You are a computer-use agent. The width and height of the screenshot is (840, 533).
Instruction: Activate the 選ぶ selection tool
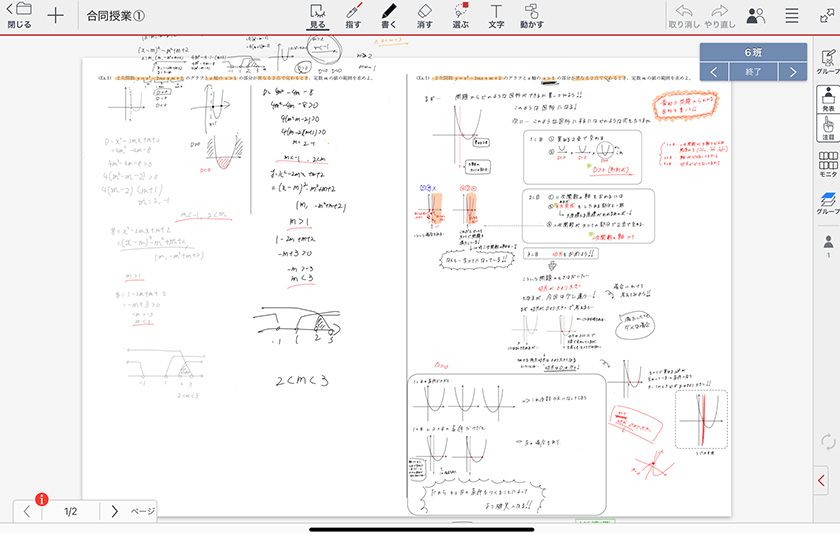click(460, 16)
